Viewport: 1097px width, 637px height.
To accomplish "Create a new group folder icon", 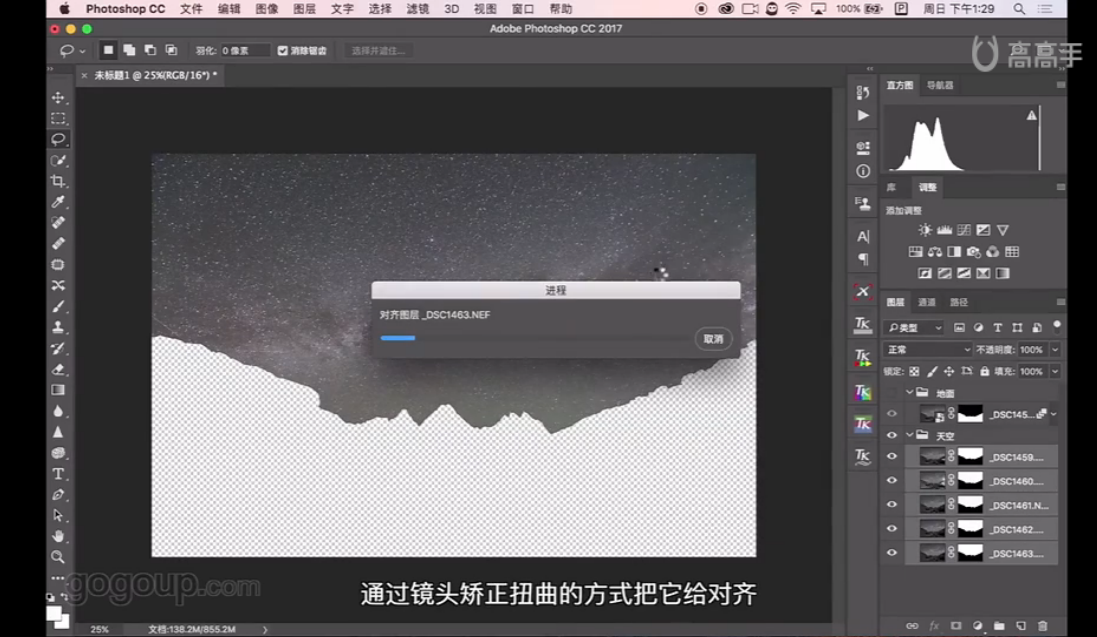I will 999,626.
